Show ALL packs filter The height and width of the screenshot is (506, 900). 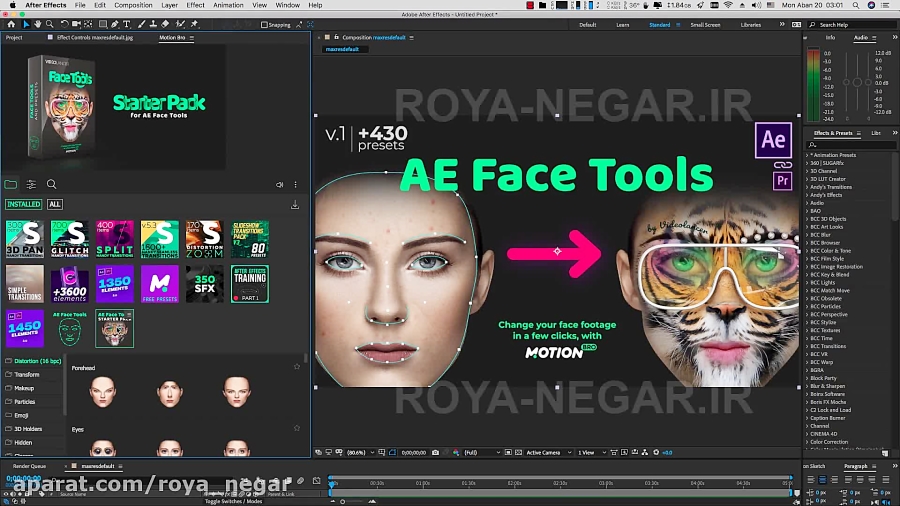pos(55,204)
